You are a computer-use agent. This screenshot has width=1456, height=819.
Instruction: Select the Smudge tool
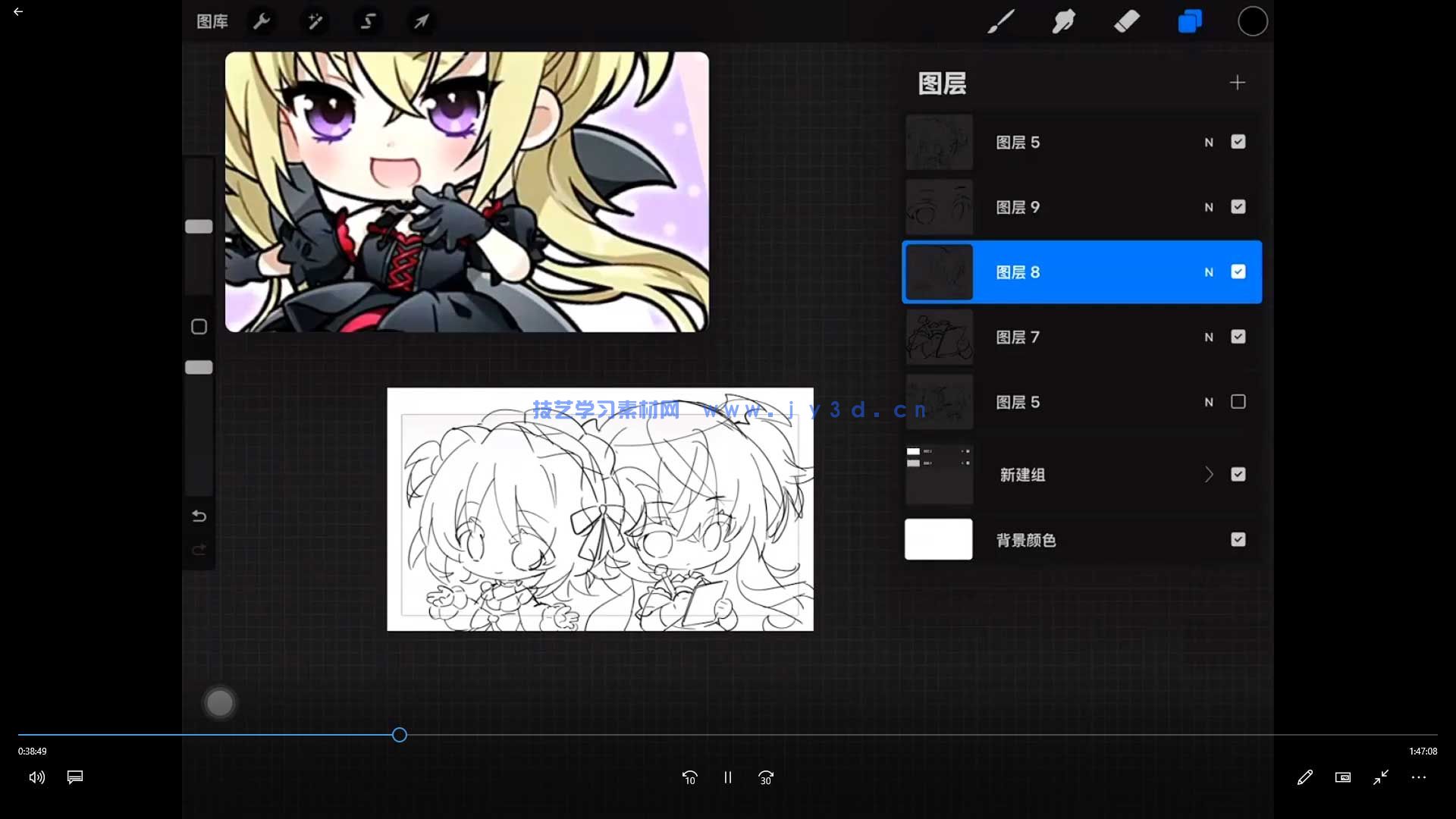click(1063, 21)
